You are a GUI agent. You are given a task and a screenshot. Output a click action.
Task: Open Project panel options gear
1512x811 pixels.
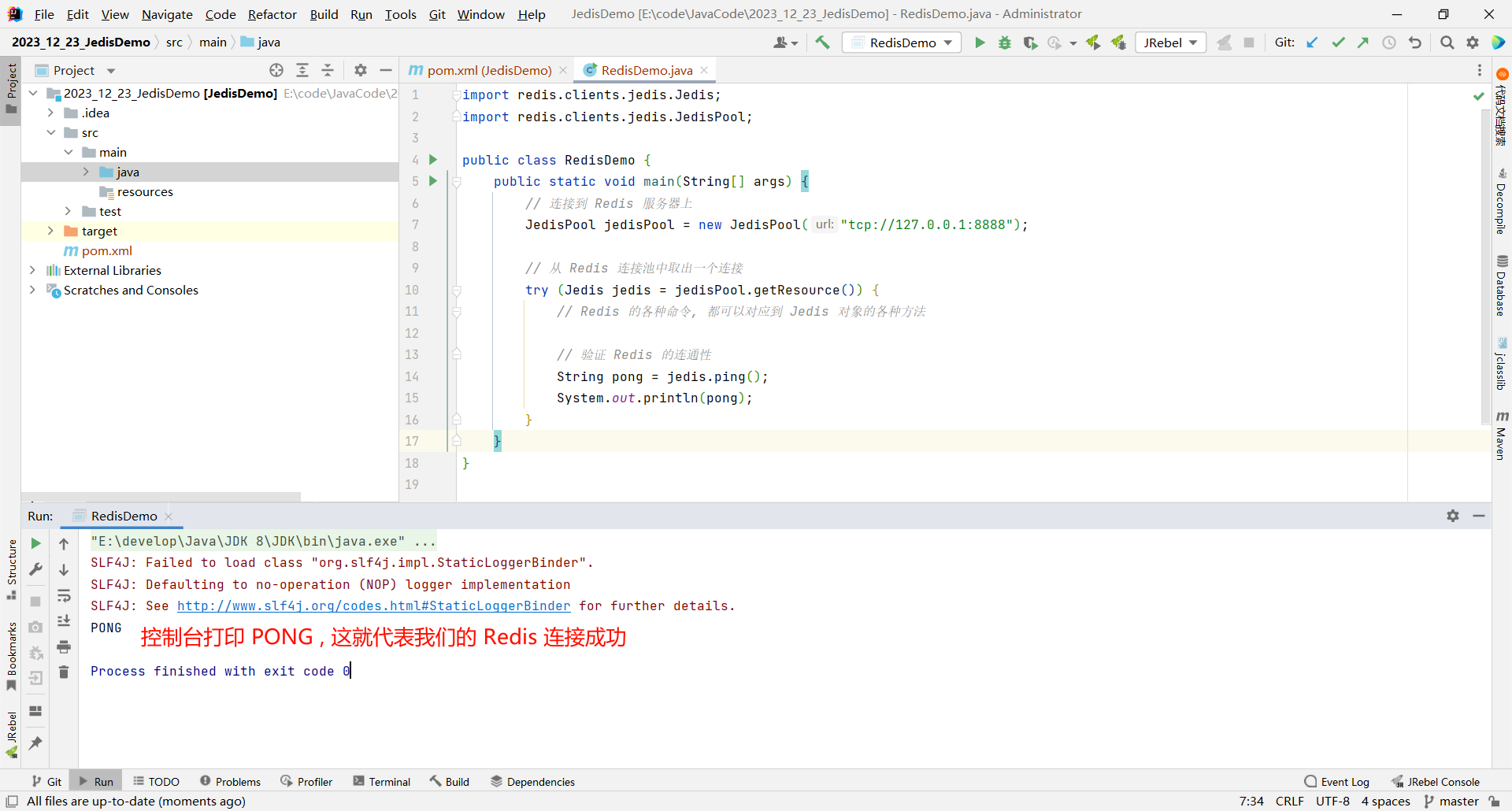361,70
